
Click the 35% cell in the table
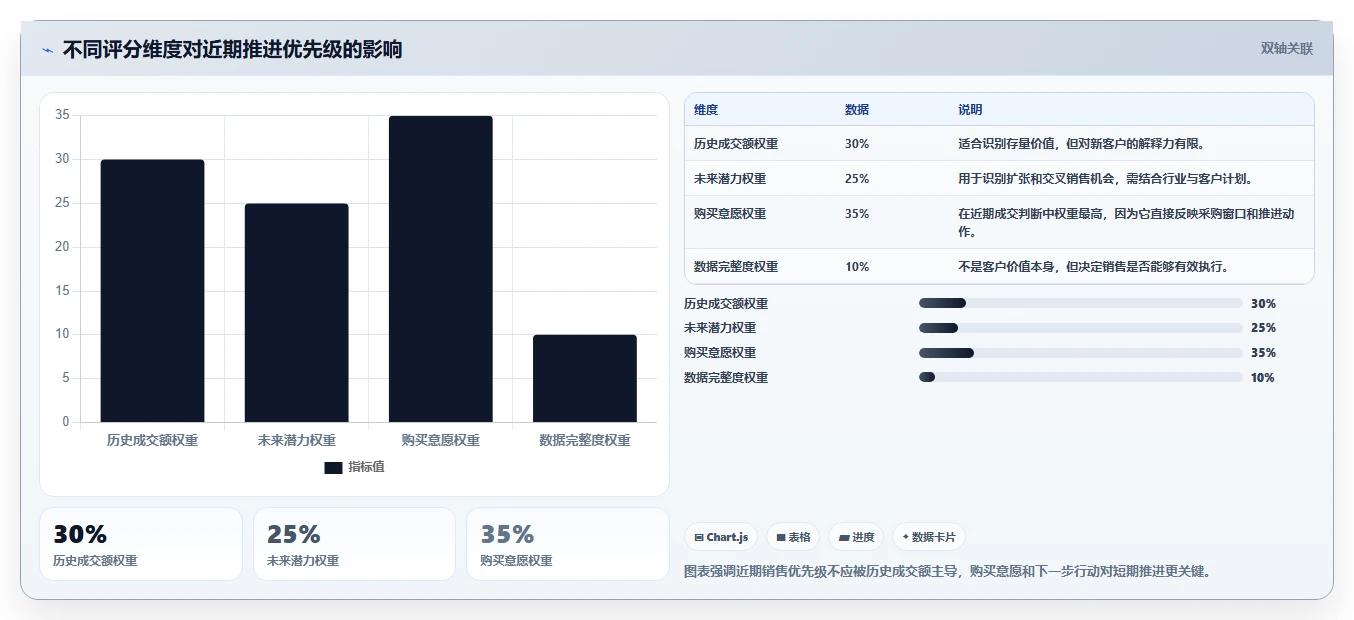[x=857, y=214]
